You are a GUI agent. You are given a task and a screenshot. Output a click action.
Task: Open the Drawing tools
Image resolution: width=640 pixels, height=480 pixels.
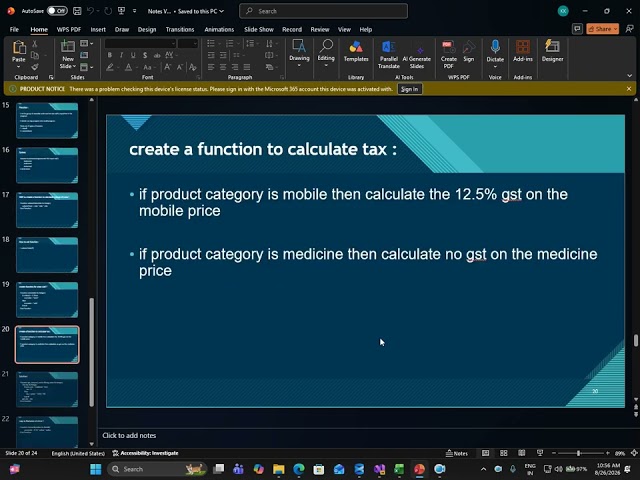pos(299,53)
